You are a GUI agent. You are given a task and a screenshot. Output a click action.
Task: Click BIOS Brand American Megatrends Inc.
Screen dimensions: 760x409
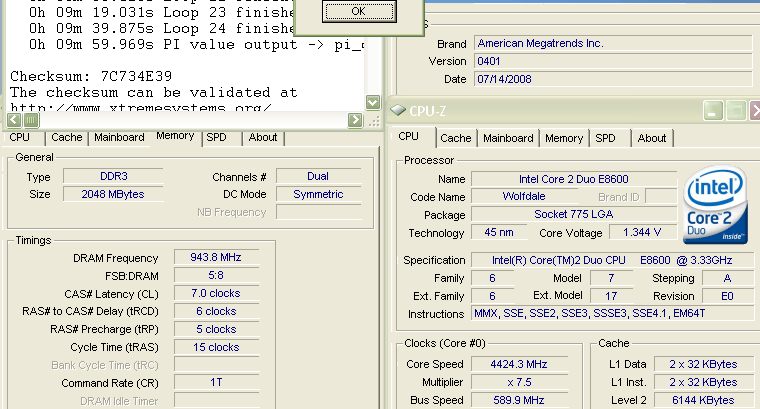pyautogui.click(x=613, y=43)
